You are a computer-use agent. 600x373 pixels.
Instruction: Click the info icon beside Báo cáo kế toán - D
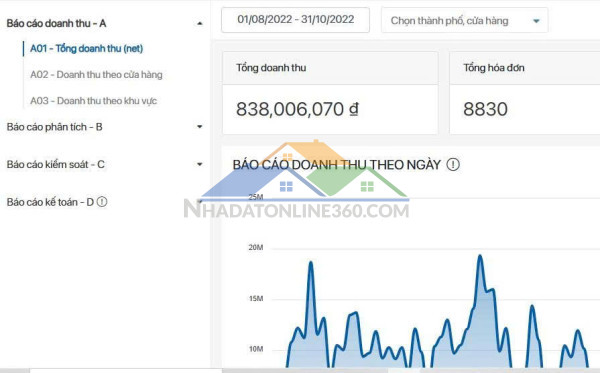[102, 202]
